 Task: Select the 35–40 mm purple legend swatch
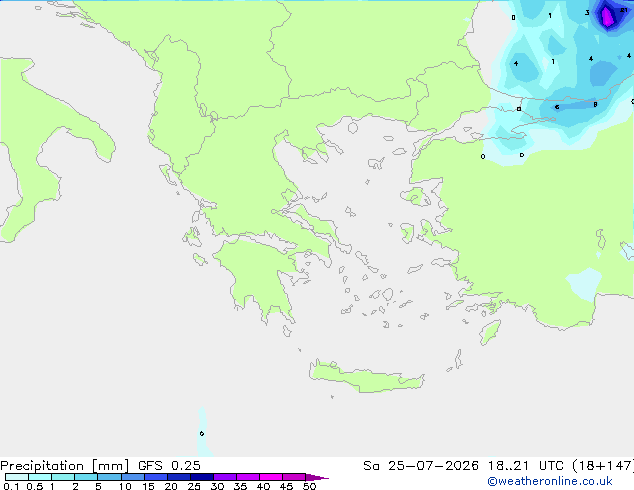(248, 477)
